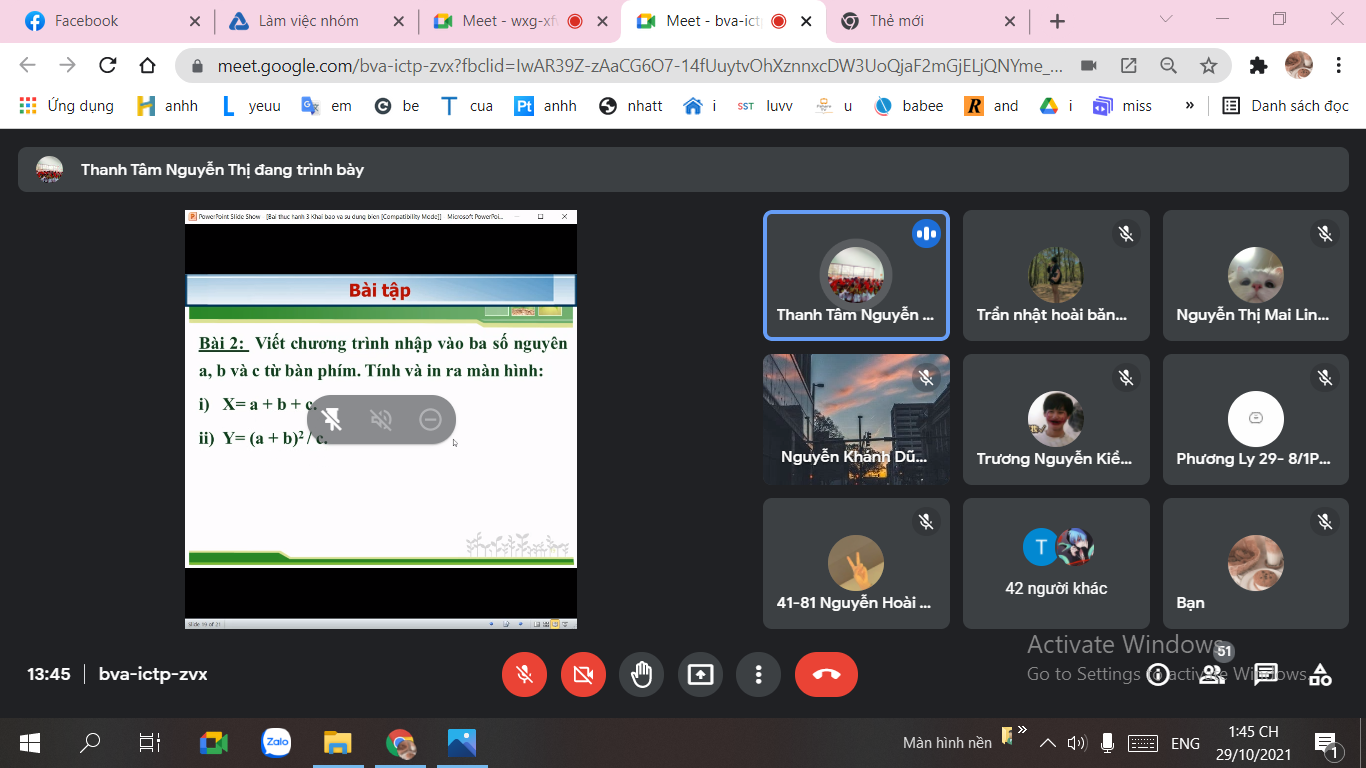
Task: Expand hidden bookmarks with the double chevron
Action: [1189, 105]
